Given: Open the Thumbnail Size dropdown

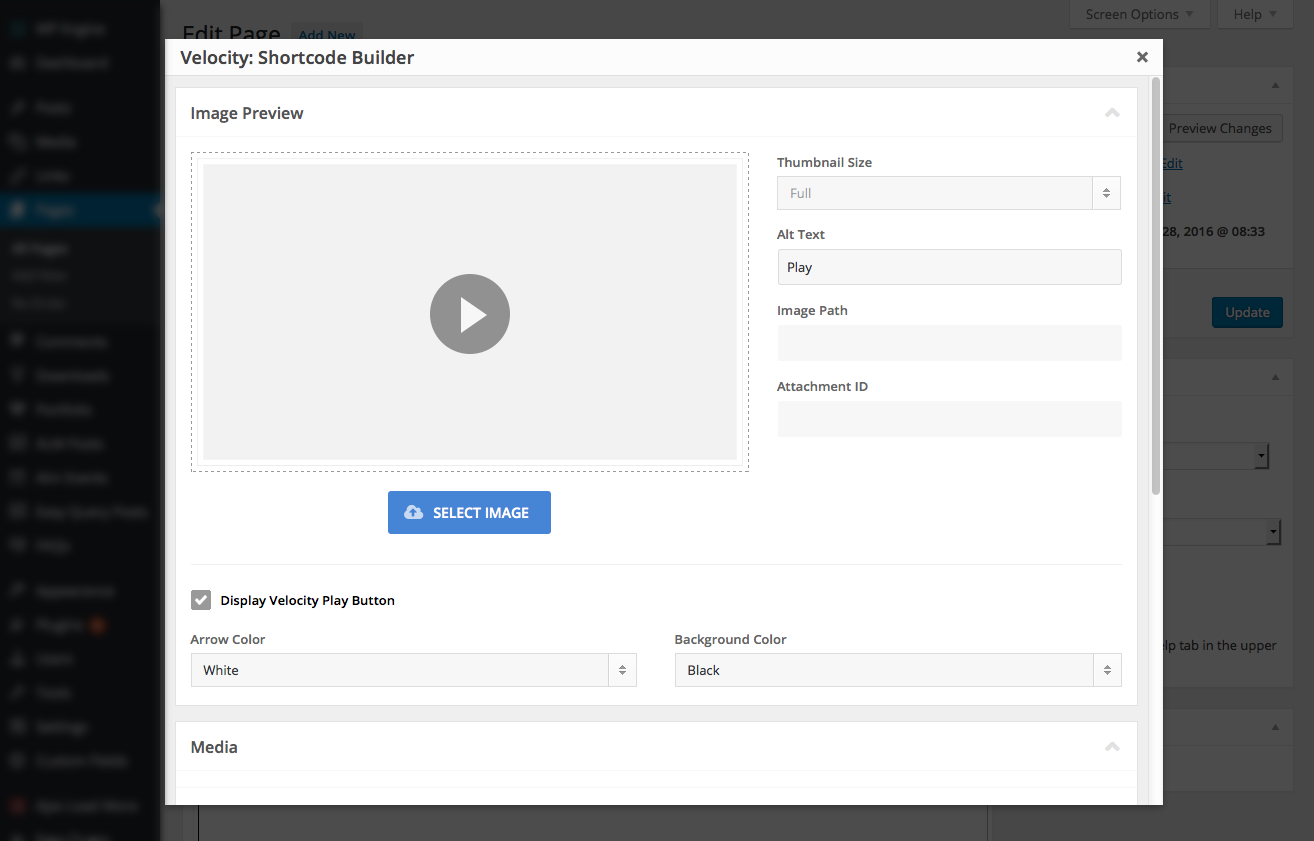Looking at the screenshot, I should [949, 193].
